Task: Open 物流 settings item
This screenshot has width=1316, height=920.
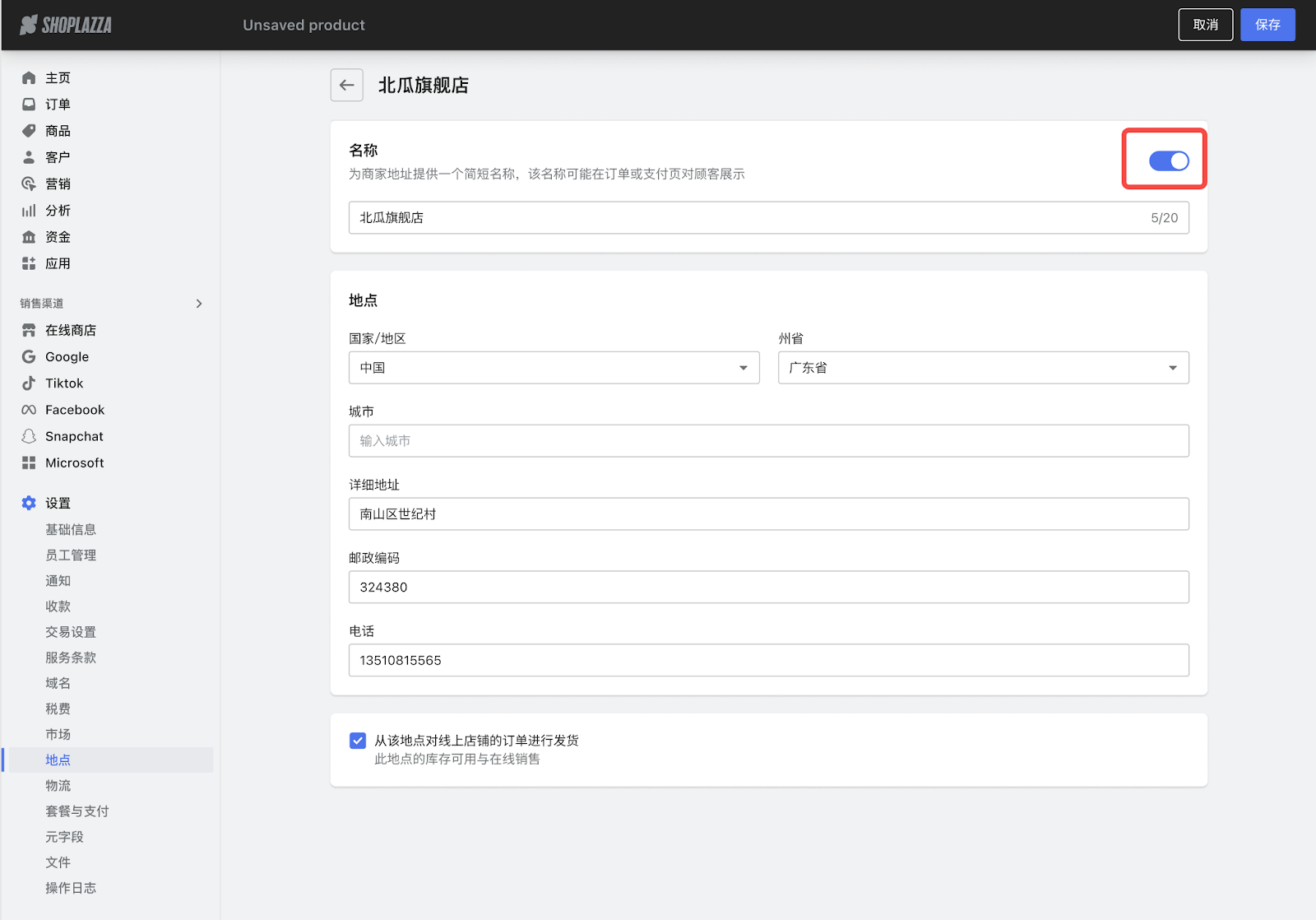Action: point(58,785)
